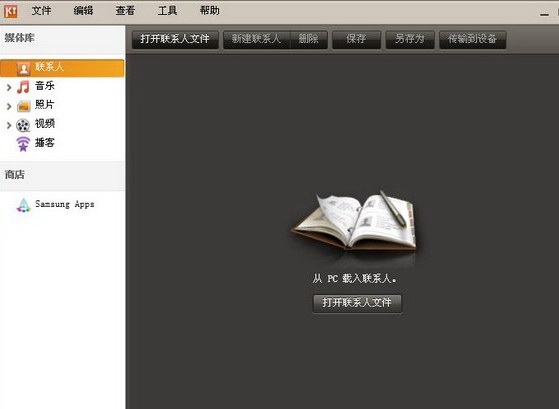Click the 从 PC 载入联系人 message text
Viewport: 559px width, 409px height.
click(355, 278)
